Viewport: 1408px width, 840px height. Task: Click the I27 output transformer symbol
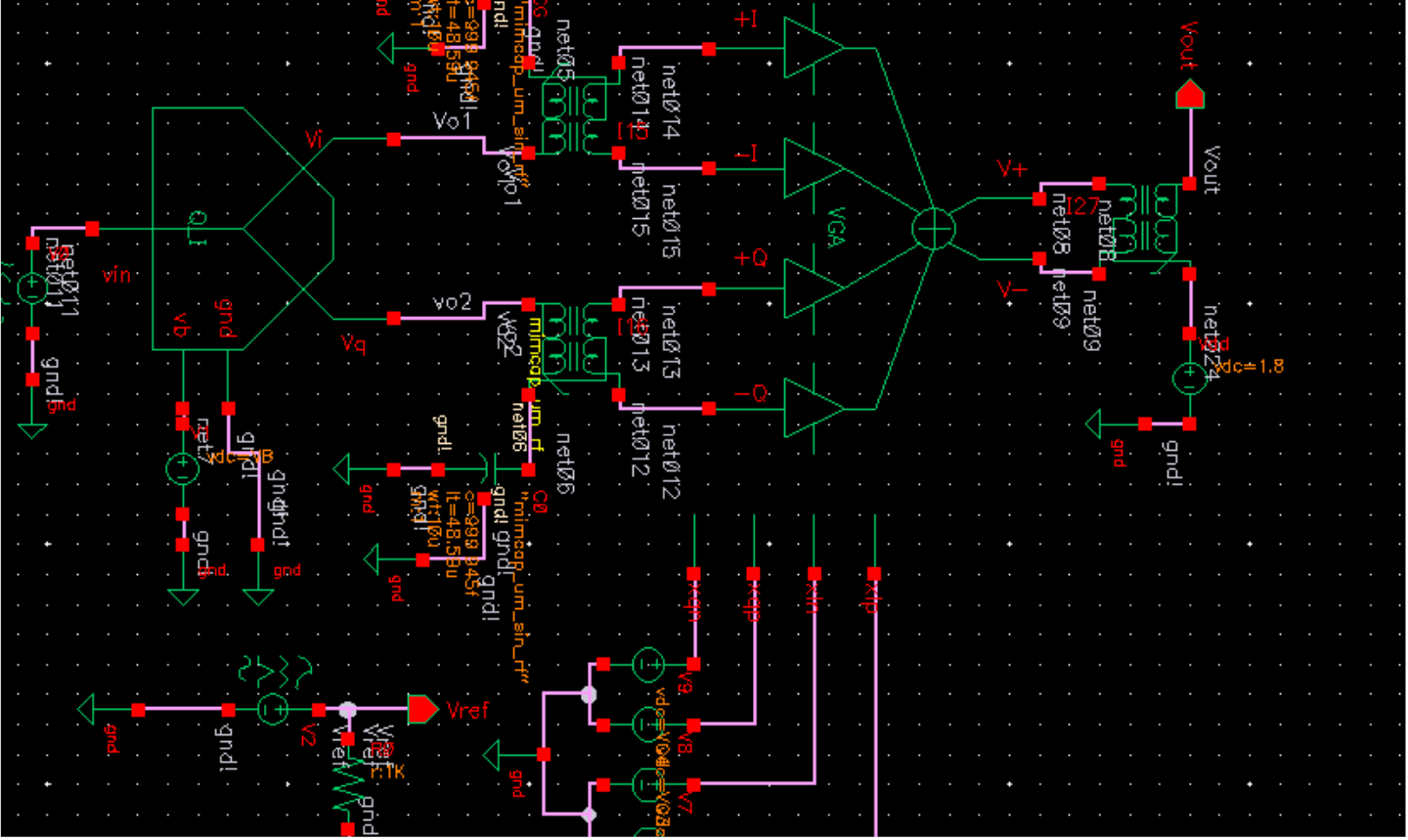(x=1145, y=221)
